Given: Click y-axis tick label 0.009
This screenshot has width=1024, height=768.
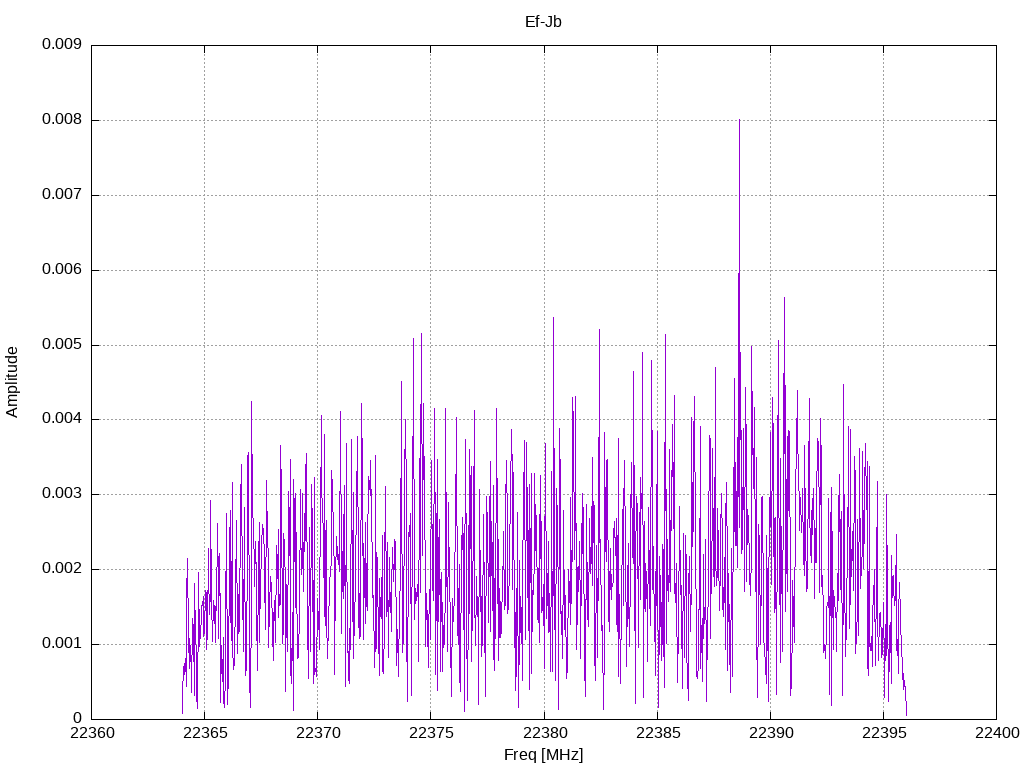Looking at the screenshot, I should tap(62, 44).
